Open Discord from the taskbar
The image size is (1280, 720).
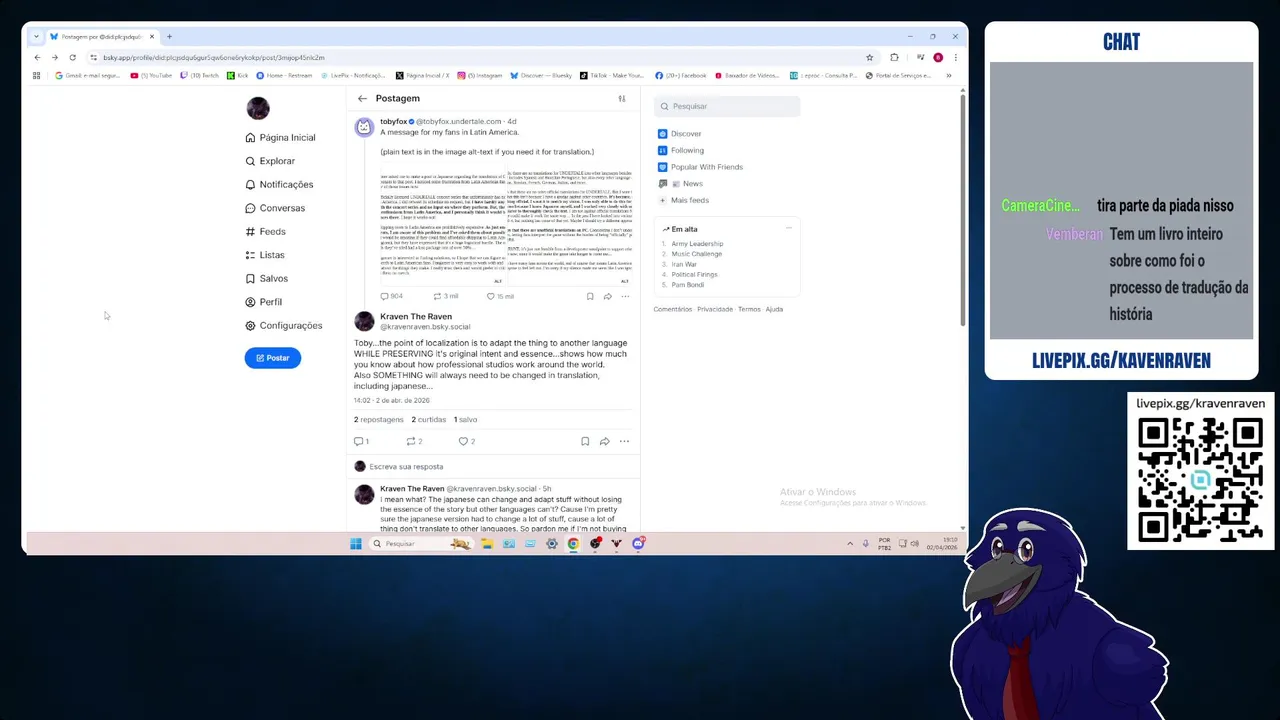pyautogui.click(x=638, y=544)
